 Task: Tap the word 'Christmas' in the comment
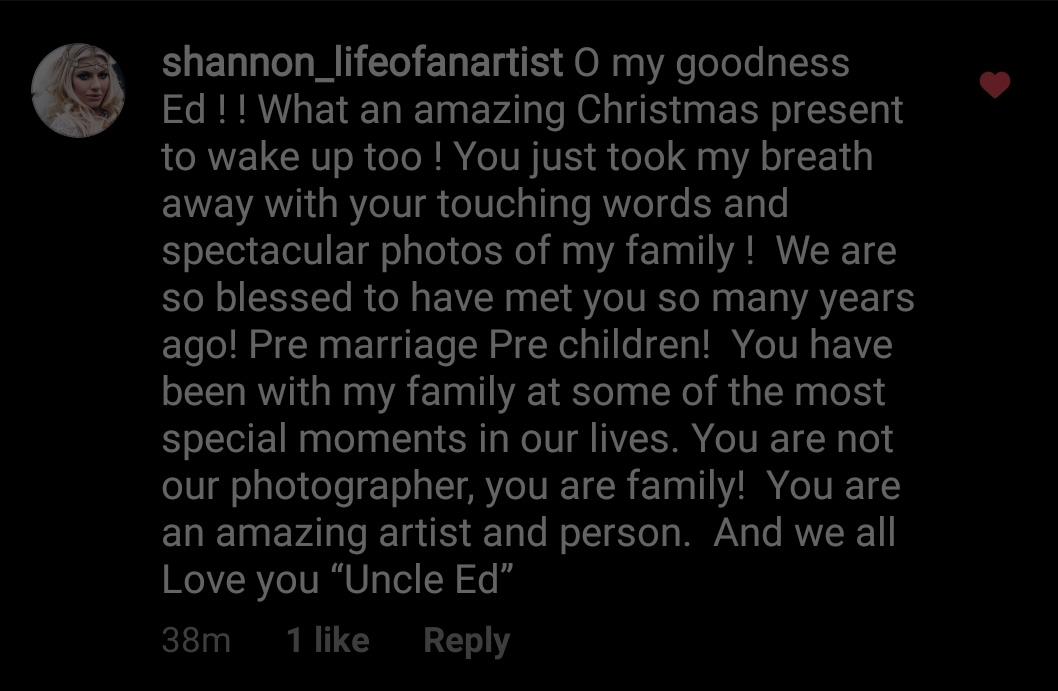[667, 109]
